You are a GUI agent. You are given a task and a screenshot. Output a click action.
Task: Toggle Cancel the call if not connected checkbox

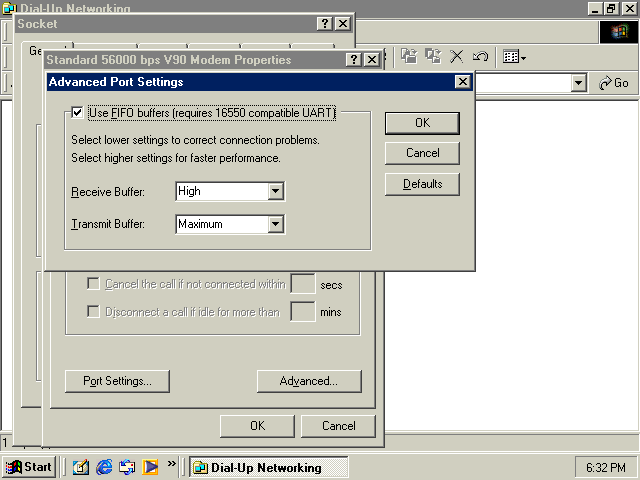[x=93, y=284]
